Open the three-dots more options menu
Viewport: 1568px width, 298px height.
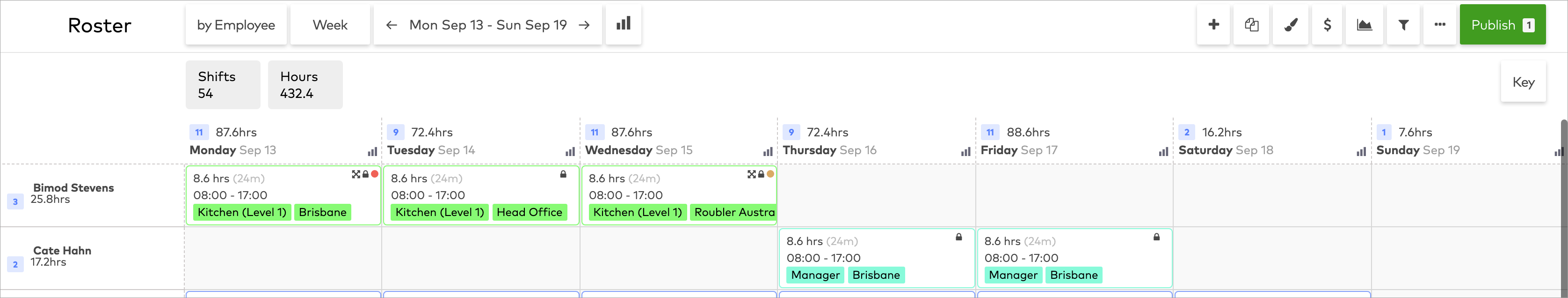coord(1439,24)
